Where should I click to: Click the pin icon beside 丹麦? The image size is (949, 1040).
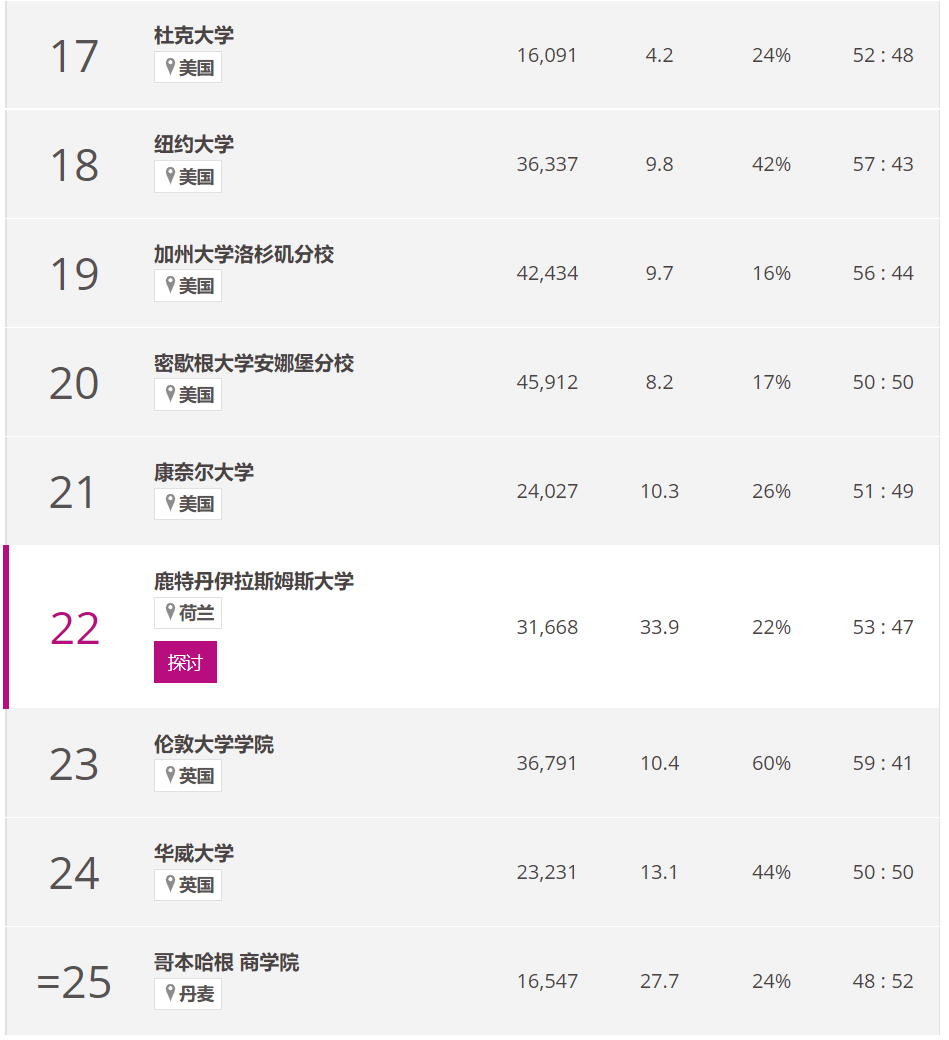tap(170, 994)
